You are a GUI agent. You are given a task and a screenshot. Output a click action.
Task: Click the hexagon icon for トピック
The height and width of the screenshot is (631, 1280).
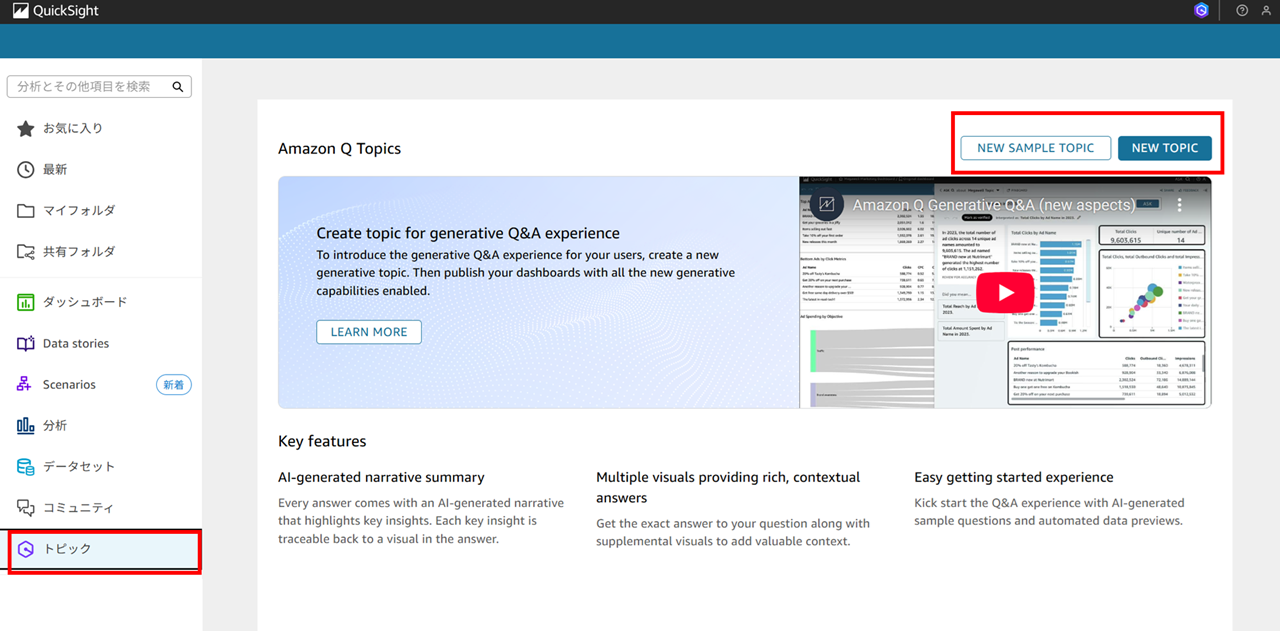[27, 549]
